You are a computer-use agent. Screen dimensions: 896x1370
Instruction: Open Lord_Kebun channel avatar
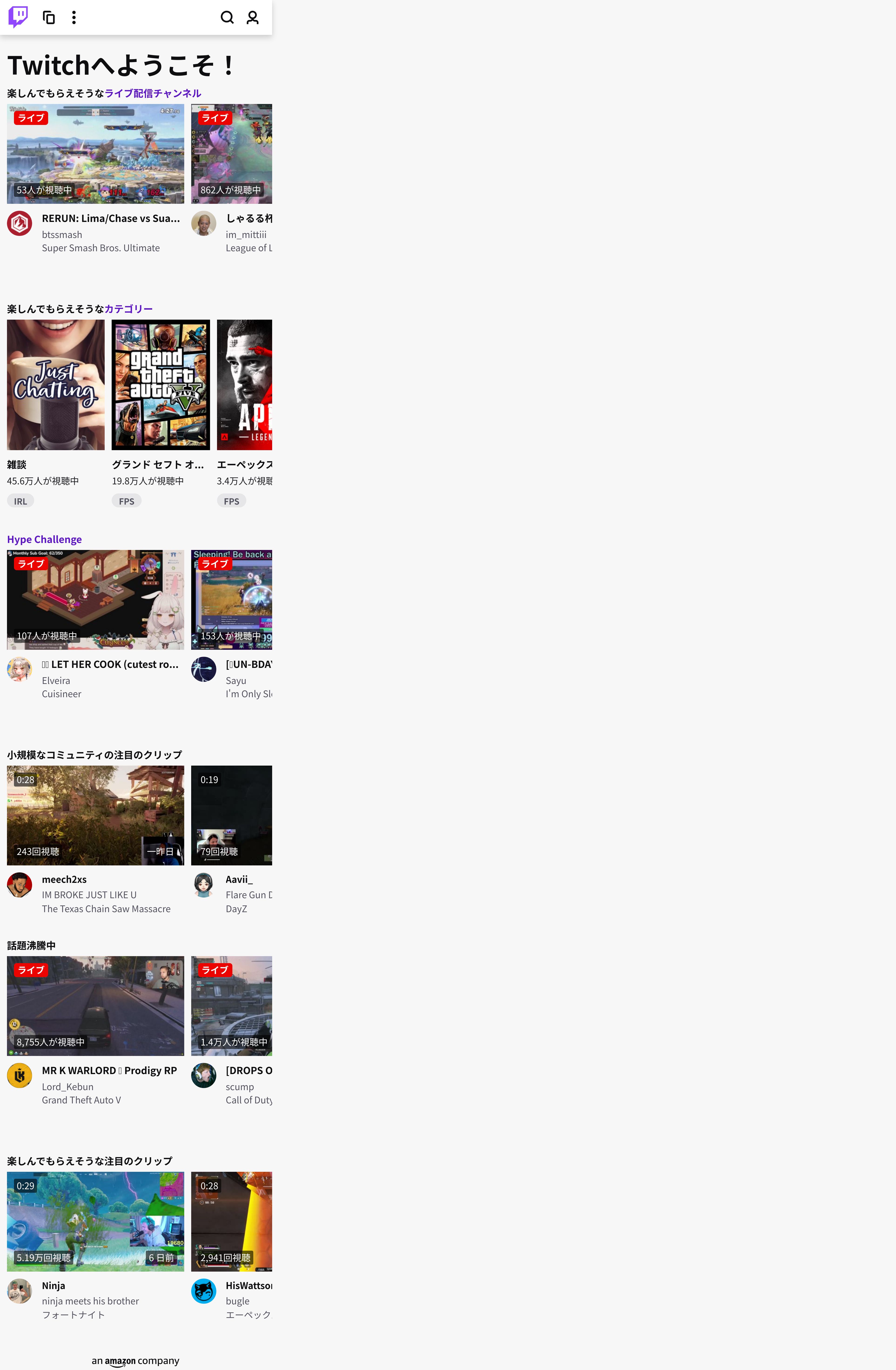pos(20,1075)
